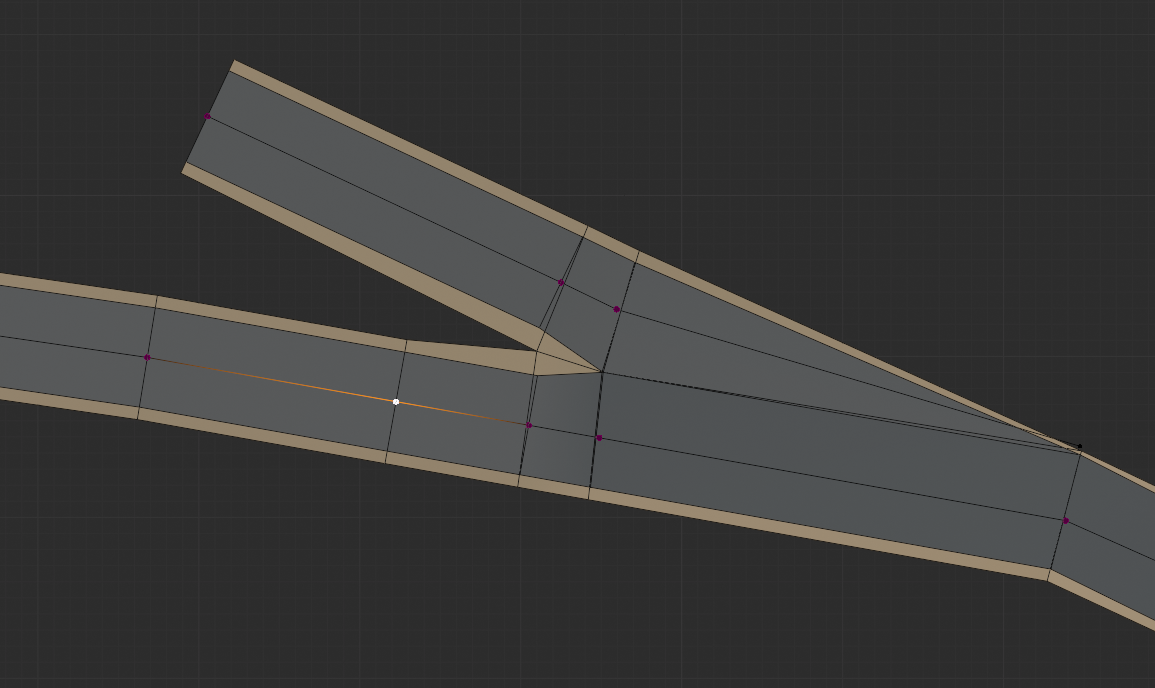Select the black vertex near the right merge point

tap(1079, 446)
